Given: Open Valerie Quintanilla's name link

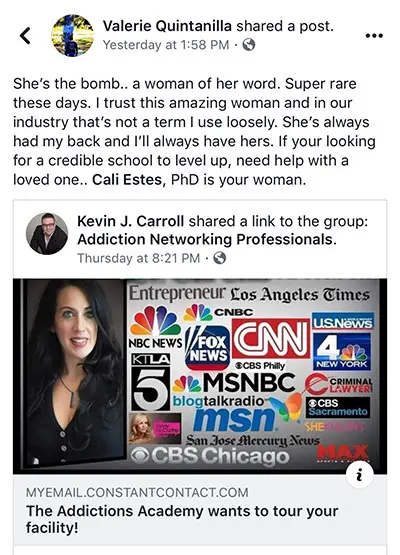Looking at the screenshot, I should pos(167,26).
